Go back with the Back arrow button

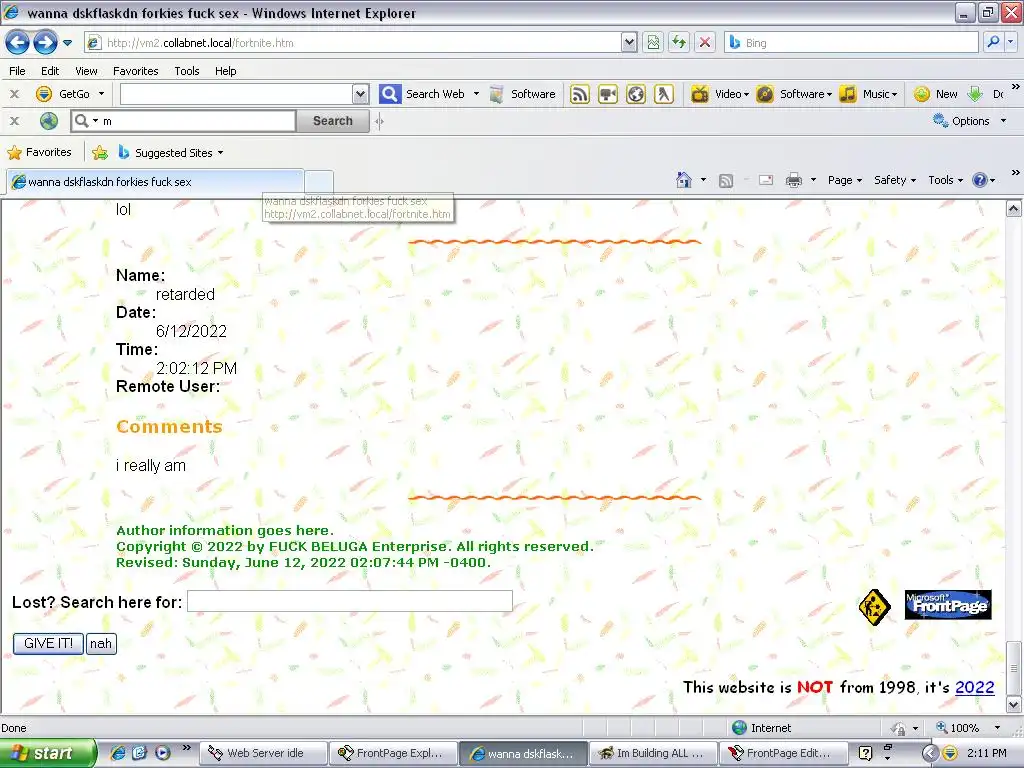click(x=18, y=43)
